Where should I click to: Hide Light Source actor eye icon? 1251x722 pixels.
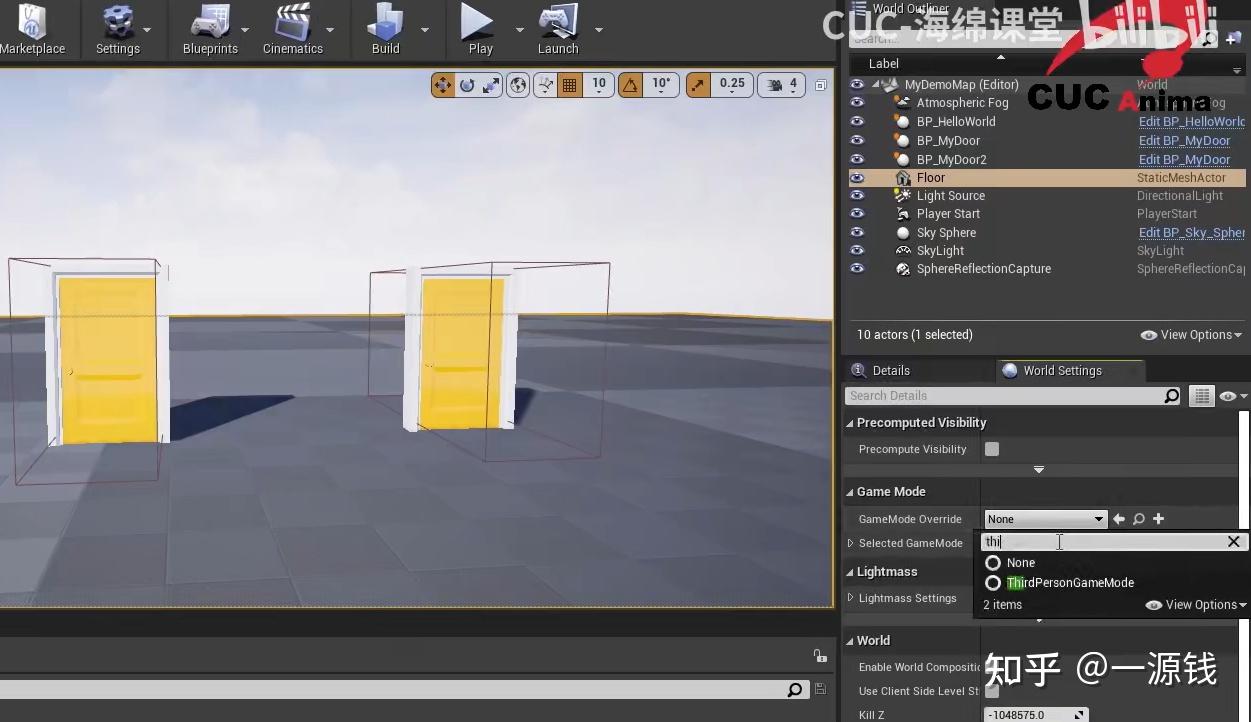pyautogui.click(x=857, y=196)
